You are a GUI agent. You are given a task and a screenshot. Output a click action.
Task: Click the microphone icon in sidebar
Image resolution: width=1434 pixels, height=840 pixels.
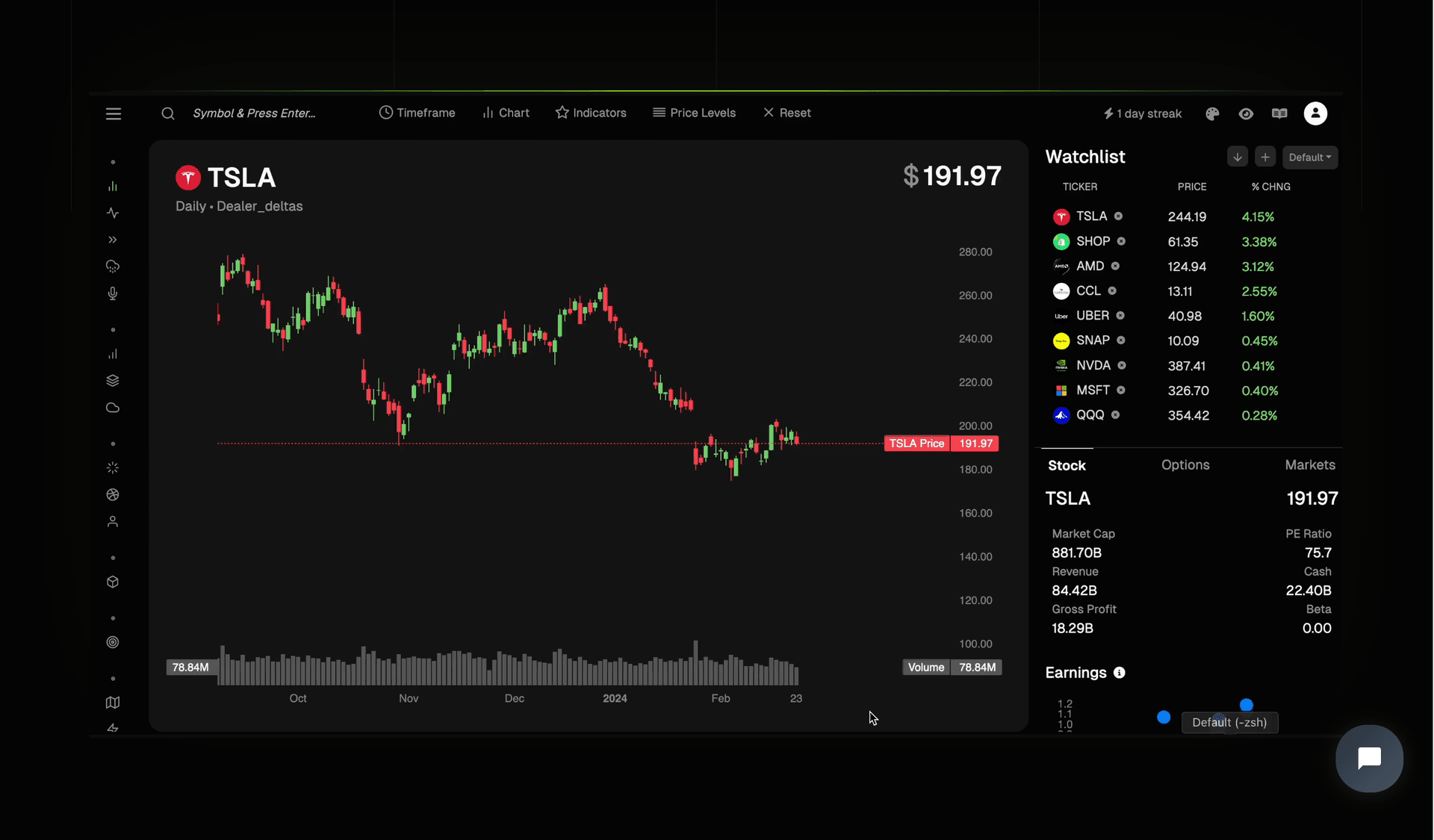113,293
